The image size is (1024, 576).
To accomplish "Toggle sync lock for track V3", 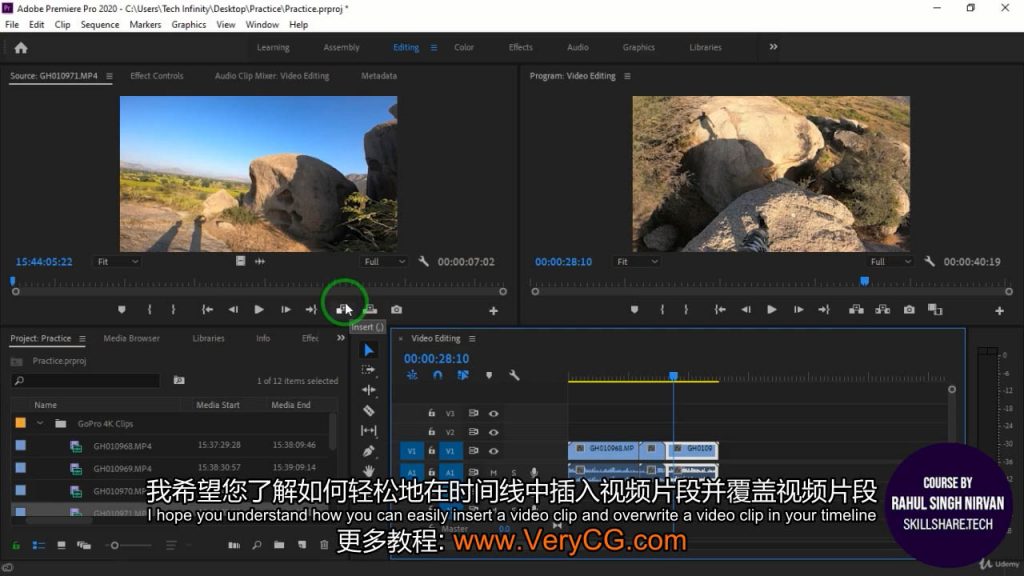I will coord(473,413).
